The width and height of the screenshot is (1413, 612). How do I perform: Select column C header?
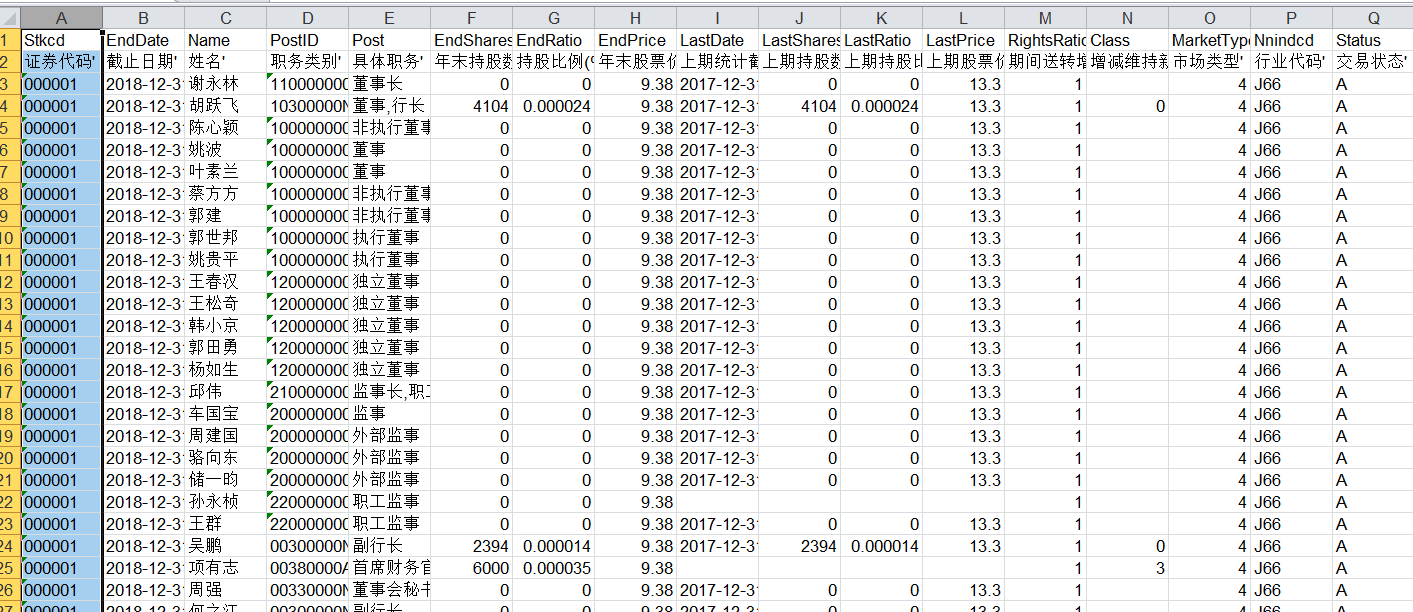click(226, 17)
